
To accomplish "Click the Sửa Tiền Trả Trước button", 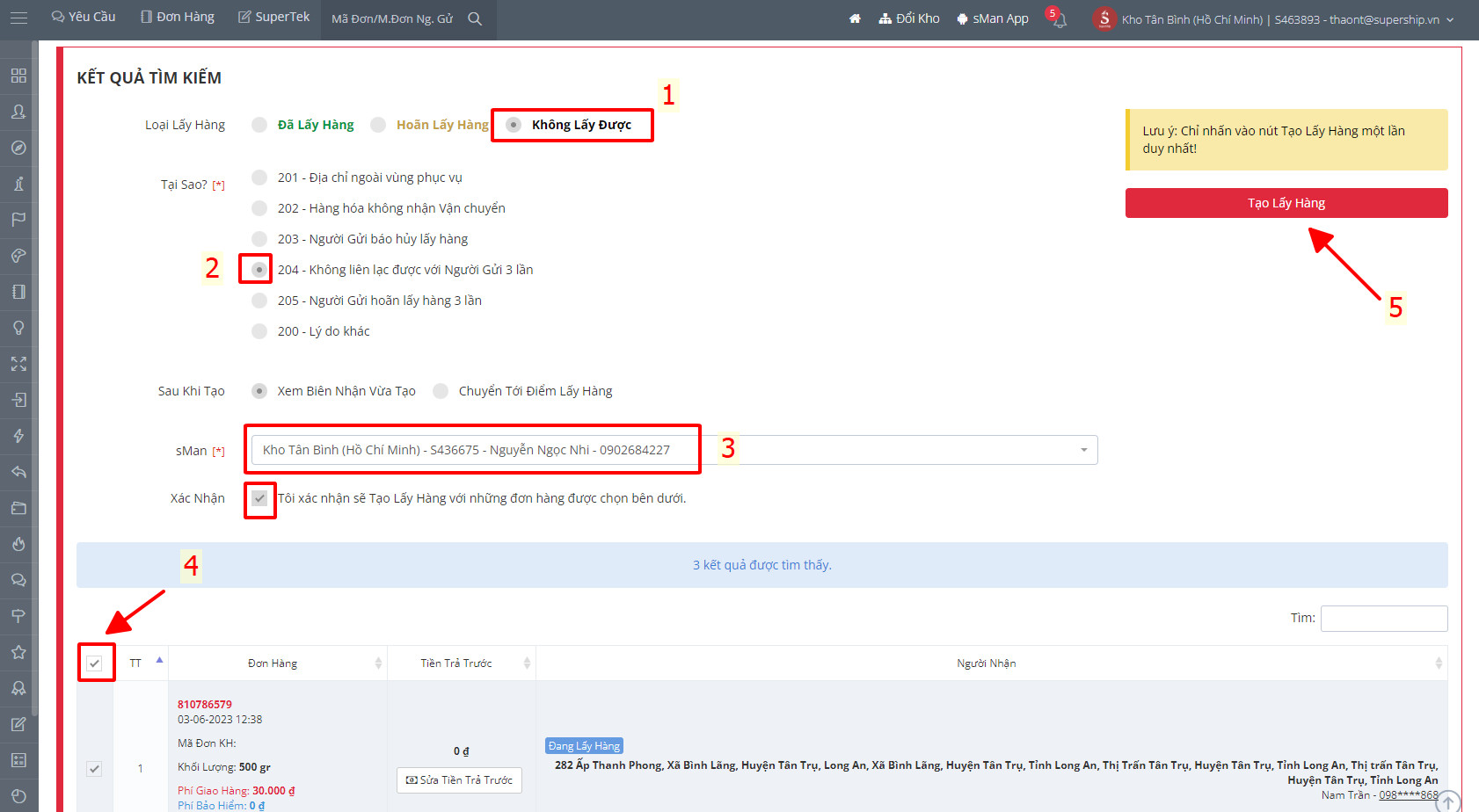I will click(x=459, y=780).
